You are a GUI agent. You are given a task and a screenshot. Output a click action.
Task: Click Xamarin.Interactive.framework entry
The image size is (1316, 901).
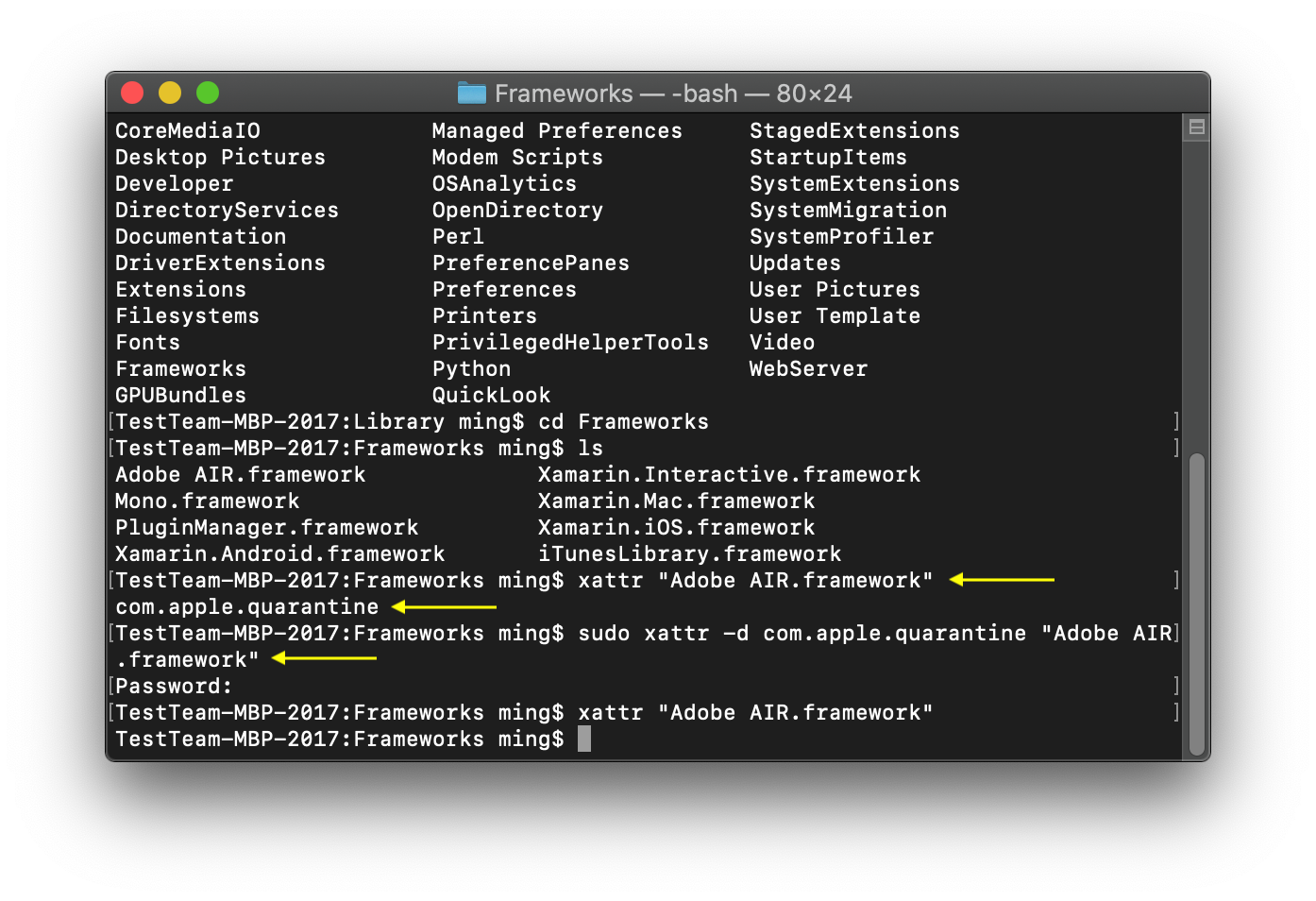click(x=729, y=474)
